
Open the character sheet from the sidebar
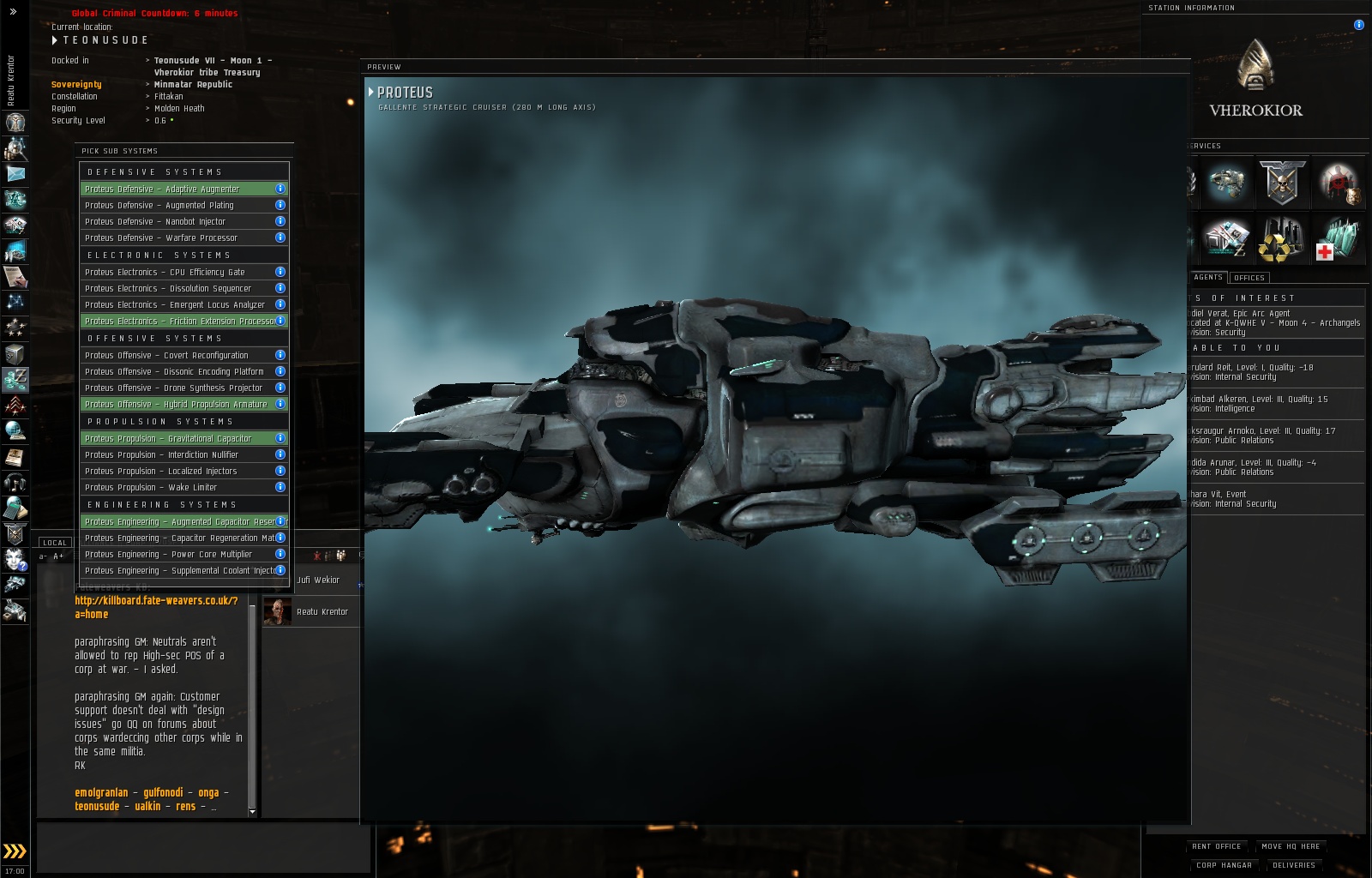tap(15, 123)
